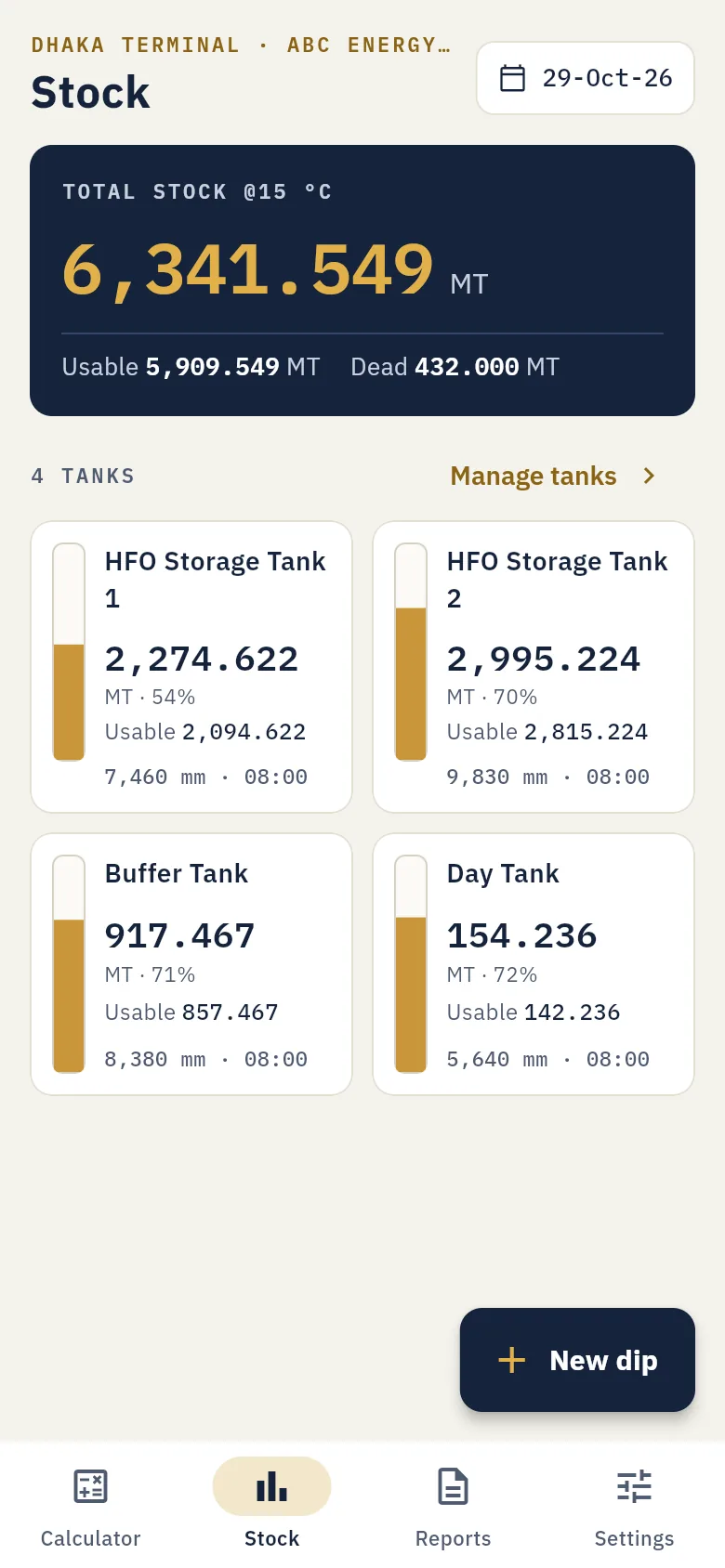
Task: Tap the plus icon on New dip
Action: [511, 1361]
